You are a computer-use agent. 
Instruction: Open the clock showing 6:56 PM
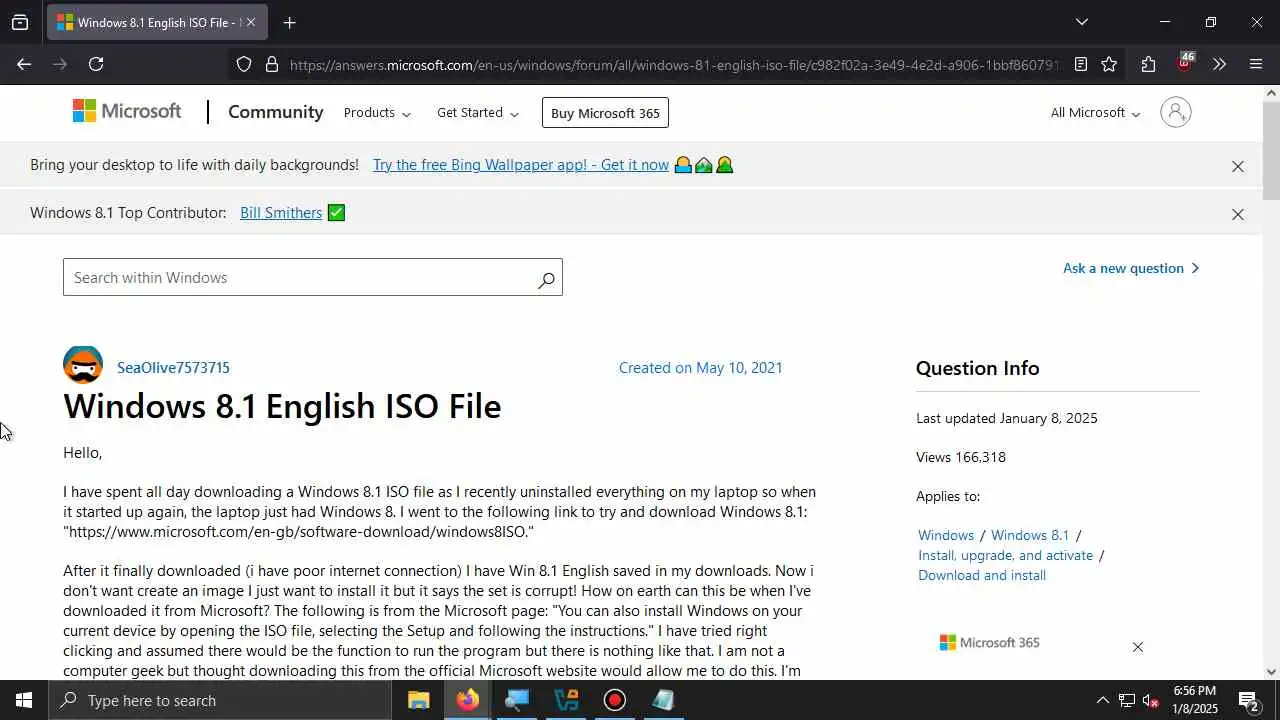(x=1194, y=700)
